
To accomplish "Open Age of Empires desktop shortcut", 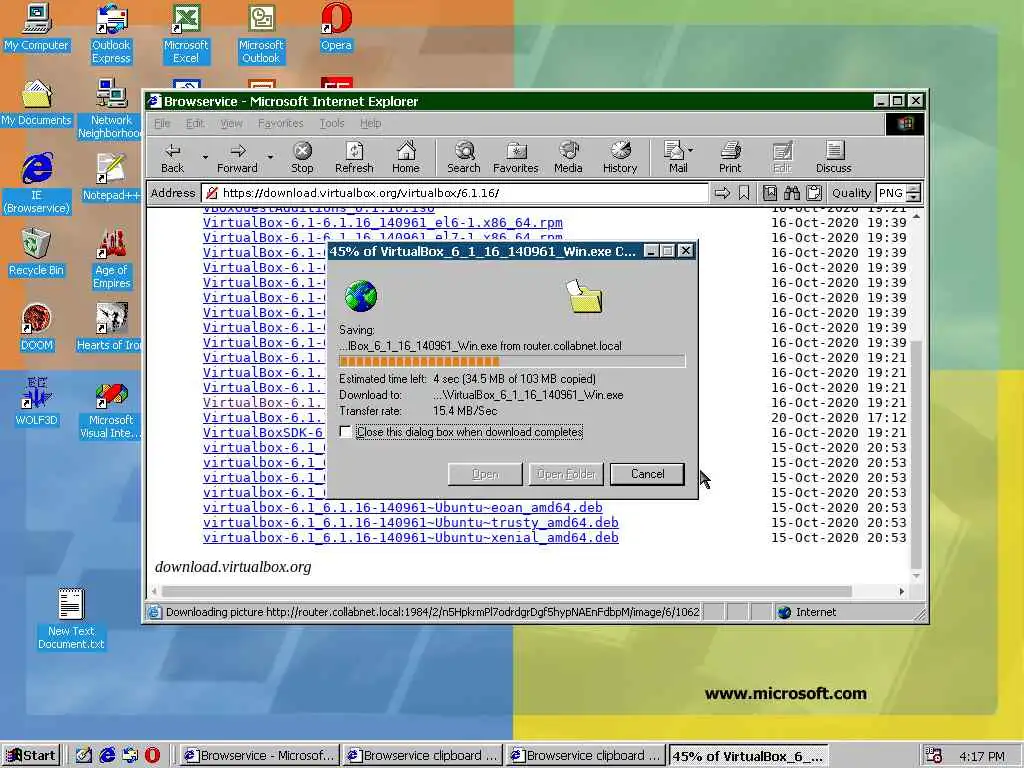I will click(111, 259).
